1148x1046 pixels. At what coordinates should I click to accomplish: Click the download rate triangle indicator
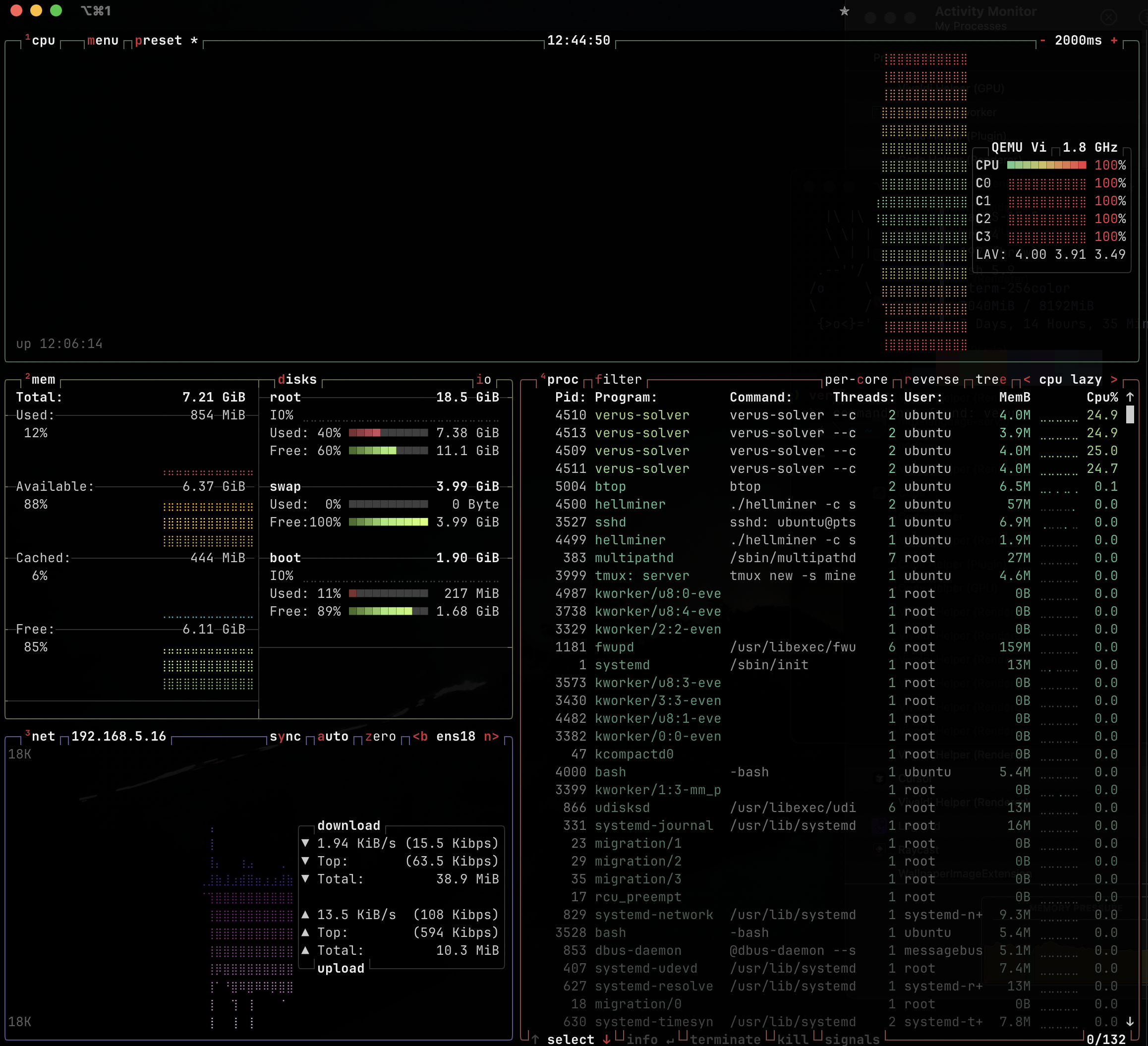coord(306,843)
